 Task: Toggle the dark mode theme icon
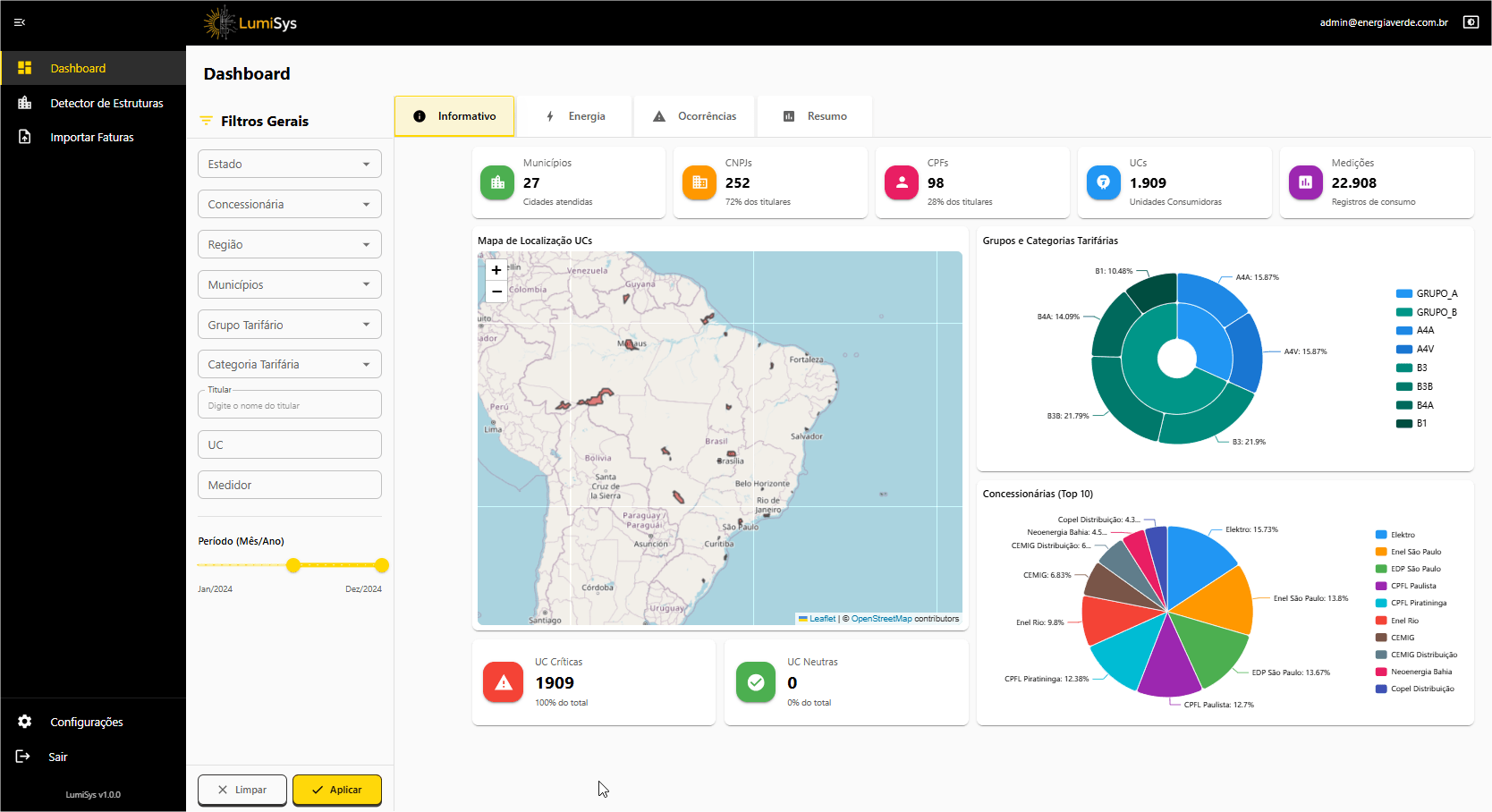1471,22
